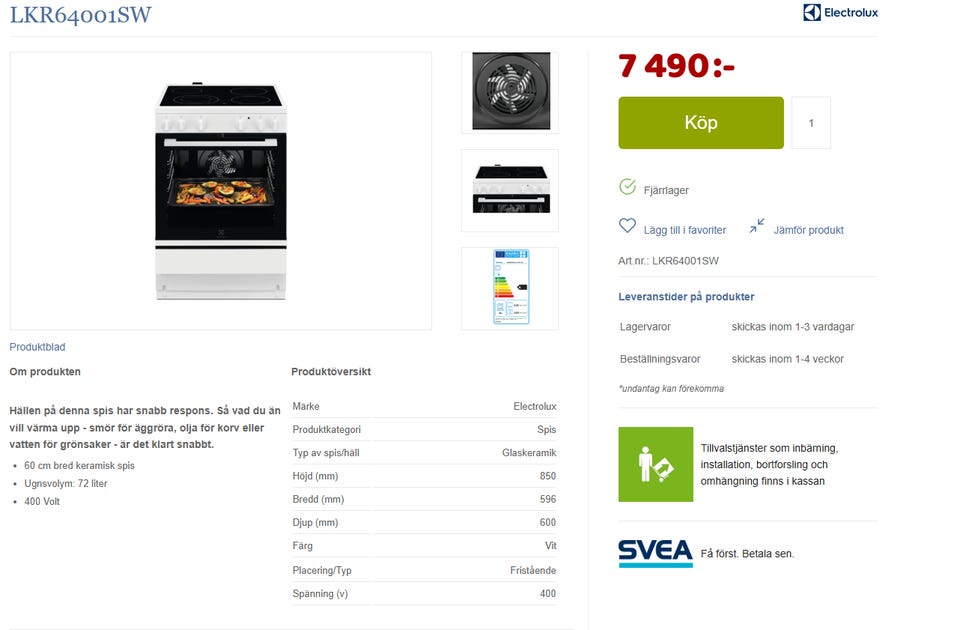Click Jämför produkt link
The image size is (960, 630).
pos(808,230)
